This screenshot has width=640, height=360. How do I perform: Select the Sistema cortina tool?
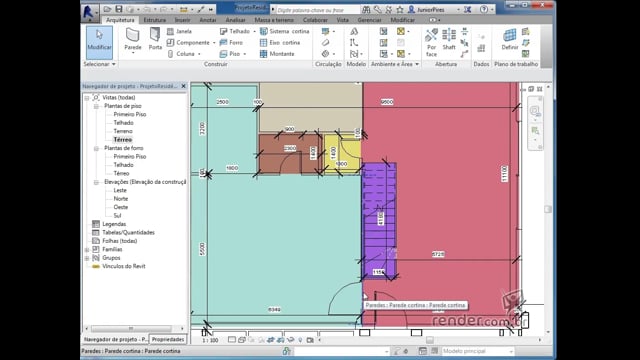[x=285, y=31]
